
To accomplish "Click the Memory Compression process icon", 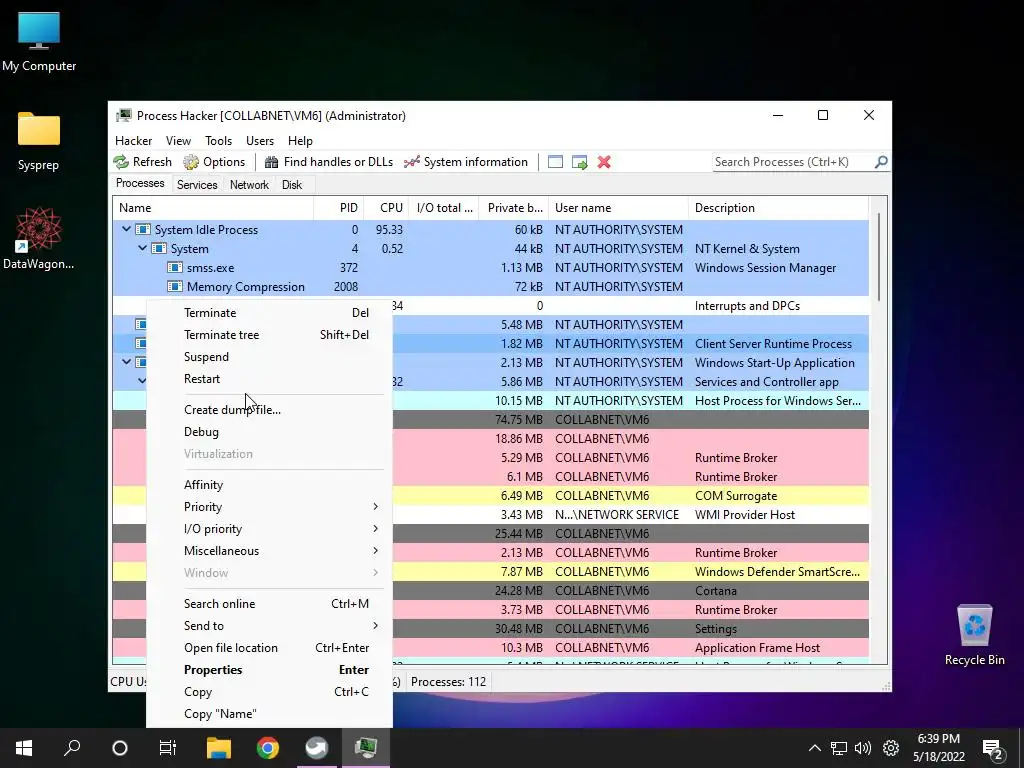I will (175, 287).
